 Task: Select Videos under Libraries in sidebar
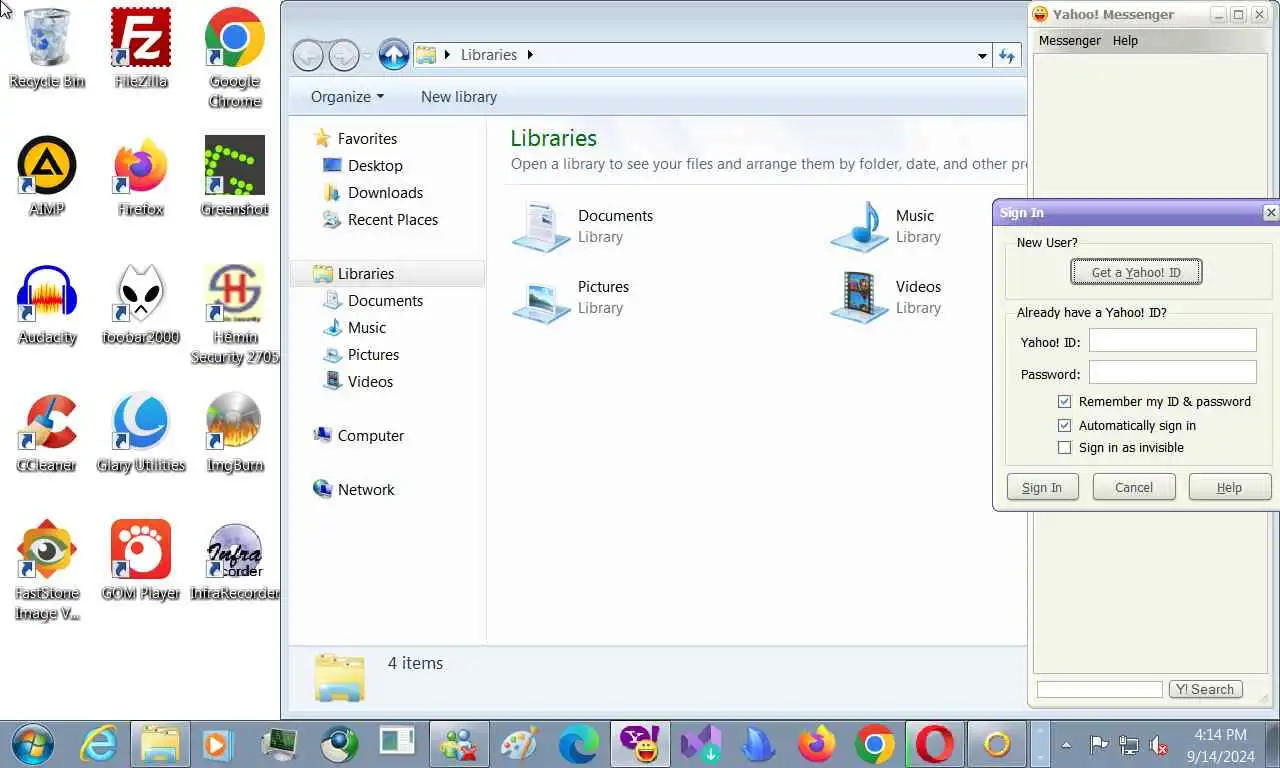click(x=370, y=382)
